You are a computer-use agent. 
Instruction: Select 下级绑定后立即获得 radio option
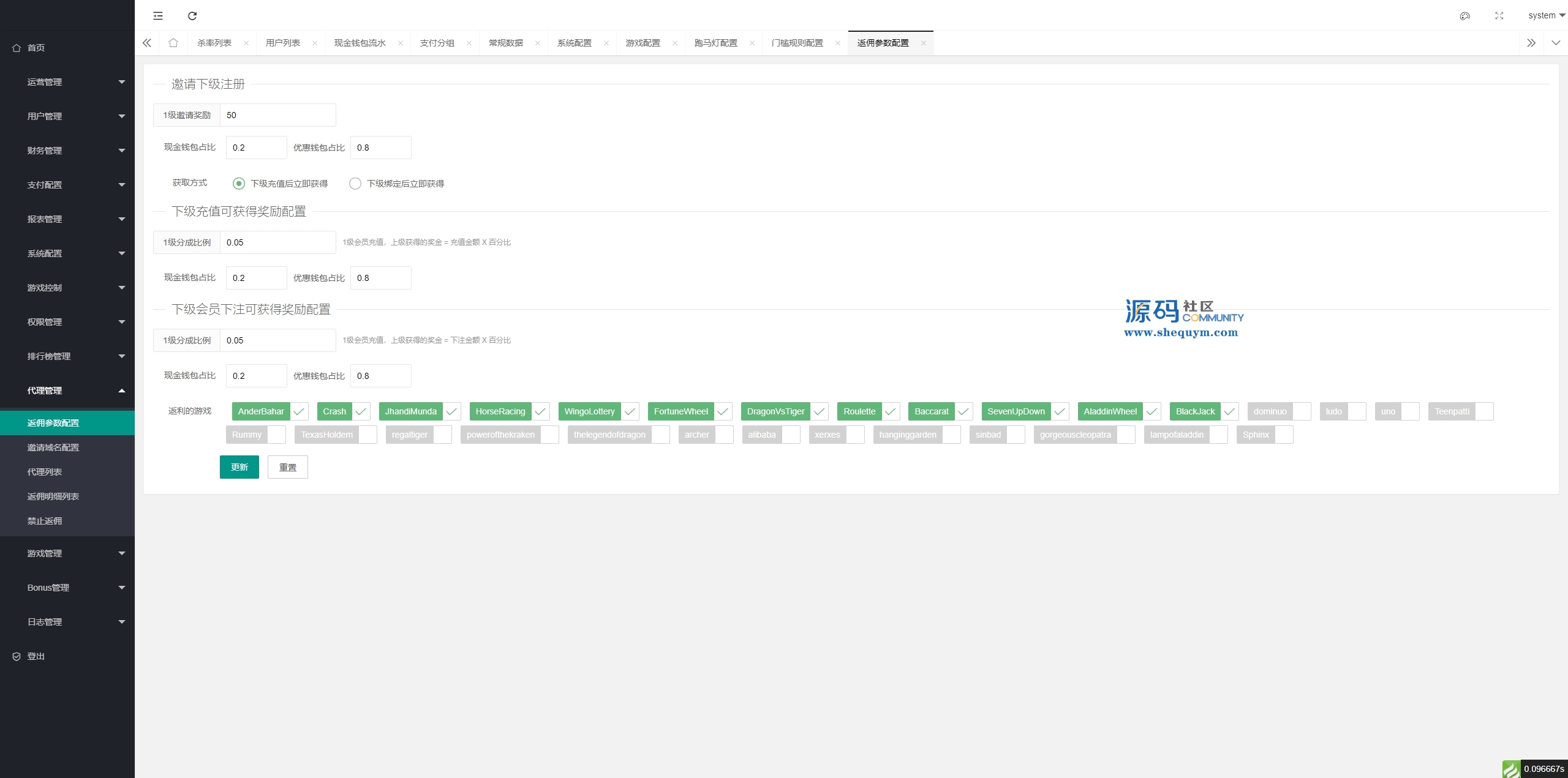coord(355,184)
